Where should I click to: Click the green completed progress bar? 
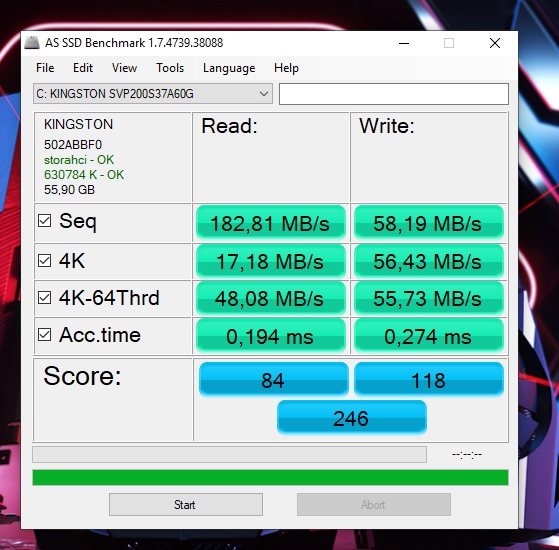pos(270,478)
